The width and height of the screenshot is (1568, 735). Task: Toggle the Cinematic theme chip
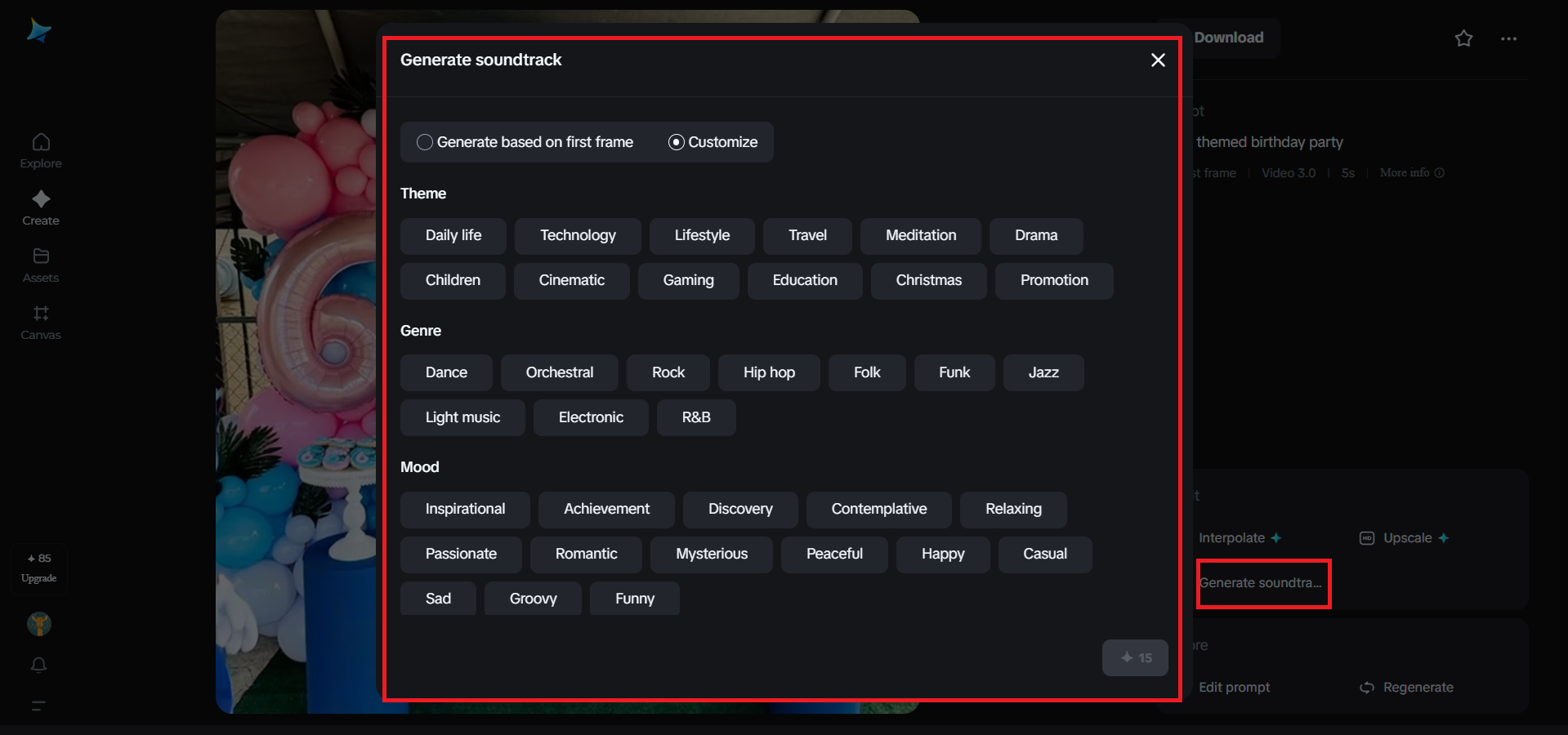[x=570, y=280]
